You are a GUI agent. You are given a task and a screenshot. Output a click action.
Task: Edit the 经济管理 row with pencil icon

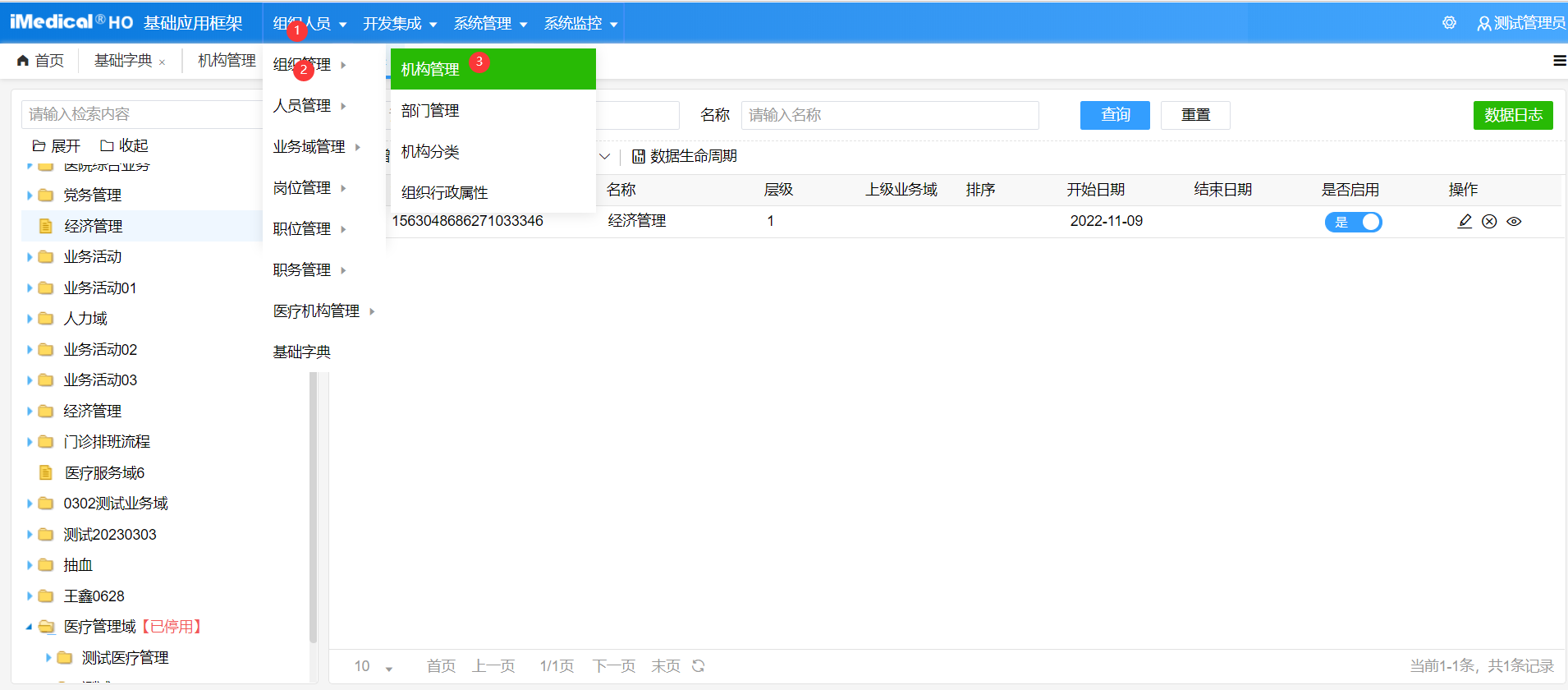(1465, 221)
